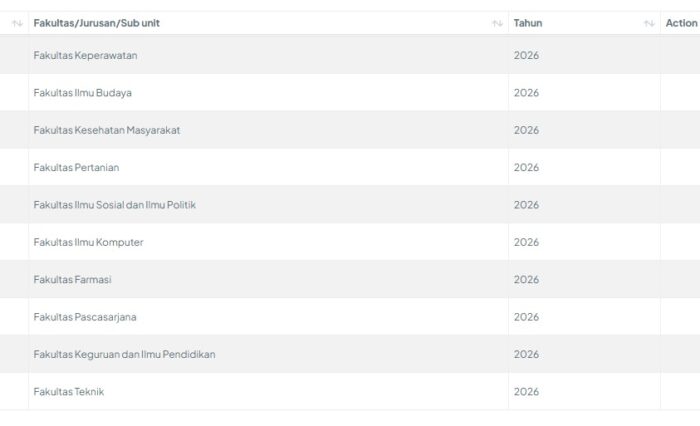Click the 2026 year cell for Fakultas Teknik
The image size is (700, 426).
click(526, 392)
